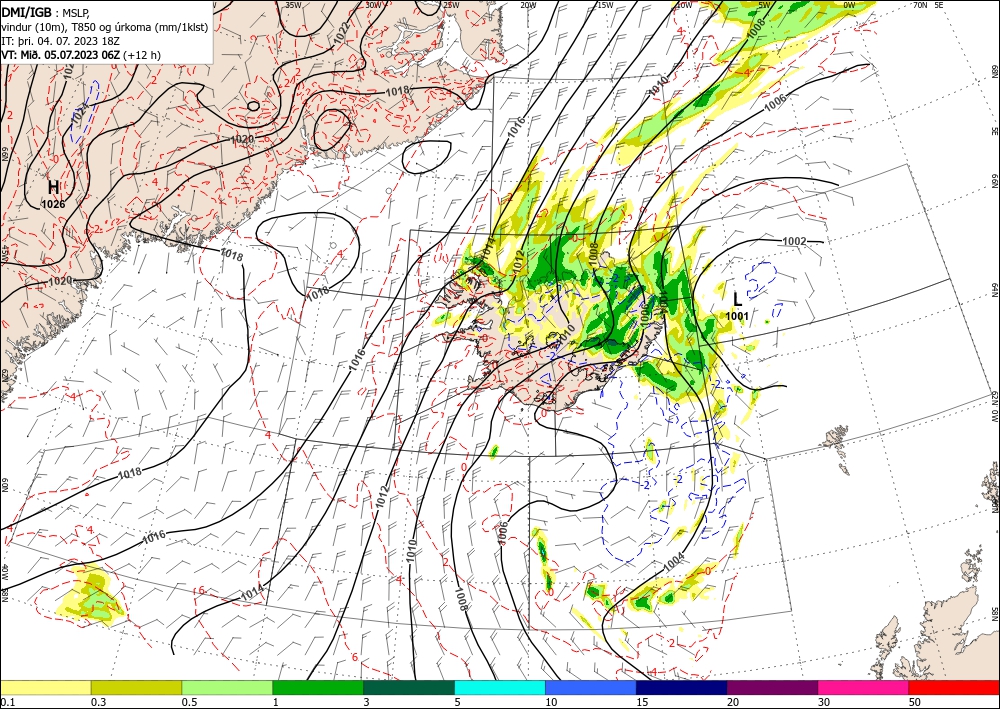Click the '1026' high pressure value
Viewport: 1000px width, 709px height.
pyautogui.click(x=53, y=204)
